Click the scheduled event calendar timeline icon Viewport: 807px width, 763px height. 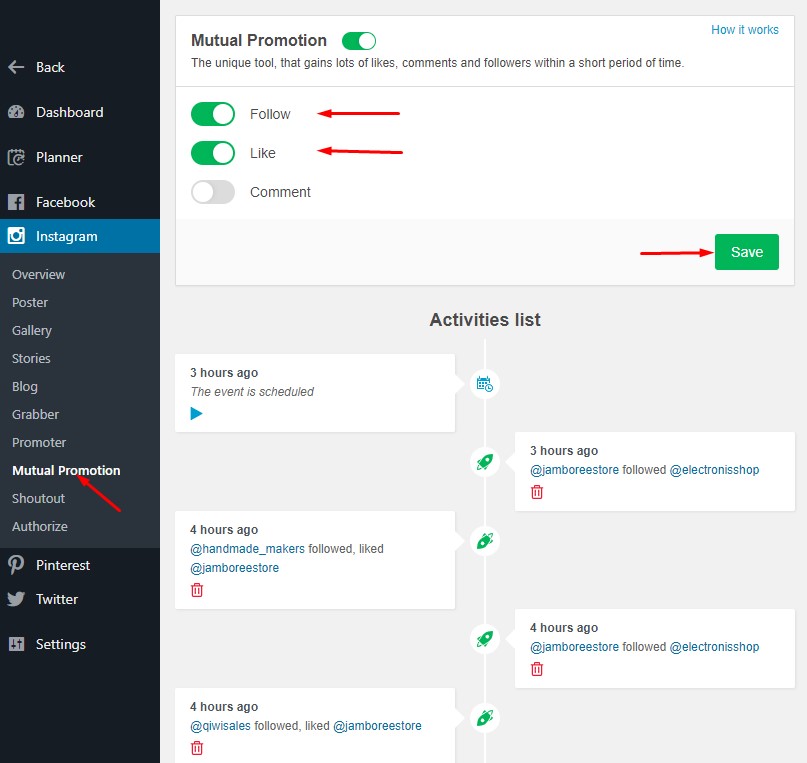click(484, 384)
